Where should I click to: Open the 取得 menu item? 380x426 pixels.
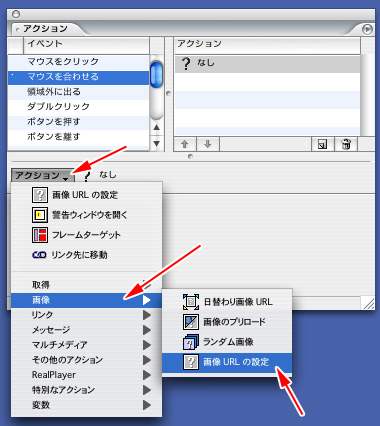86,285
